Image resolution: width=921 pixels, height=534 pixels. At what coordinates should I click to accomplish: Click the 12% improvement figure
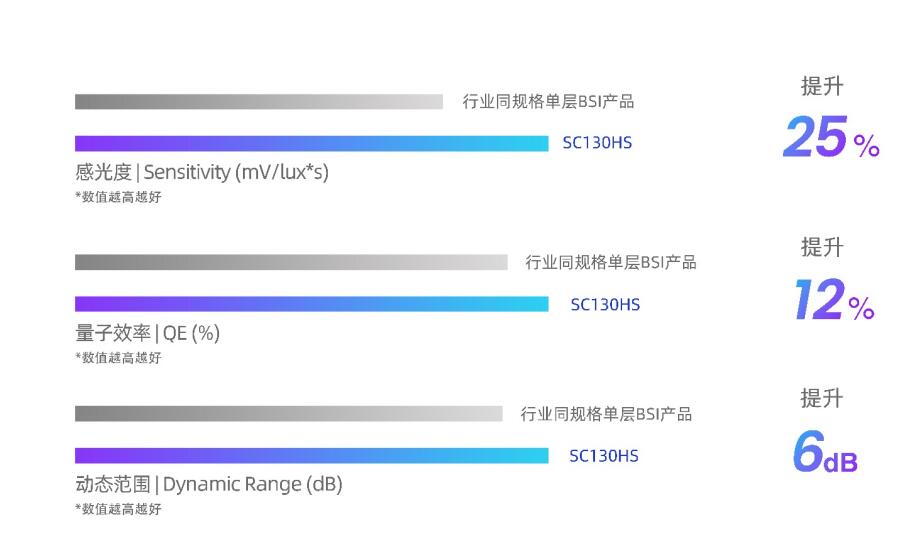point(834,300)
